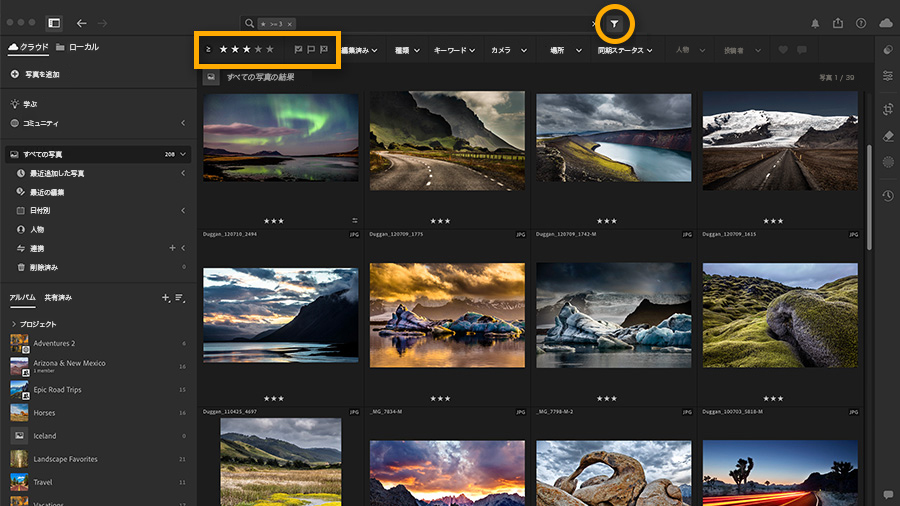Collapse すべての写真 chevron

(x=183, y=154)
